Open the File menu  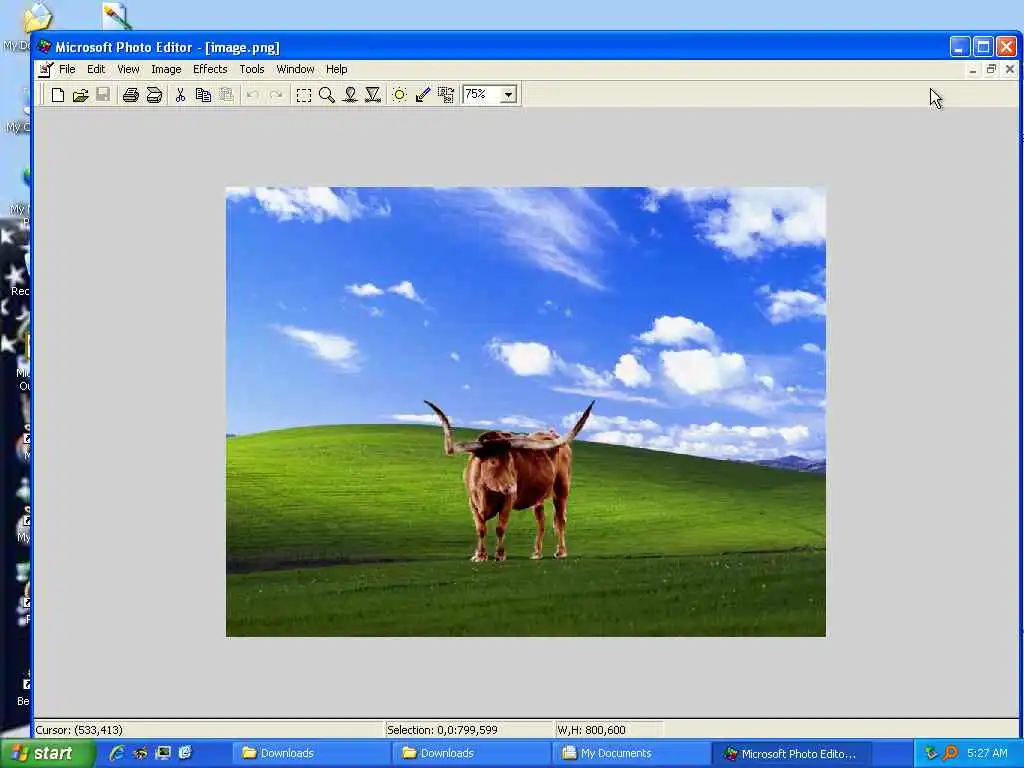(x=67, y=69)
